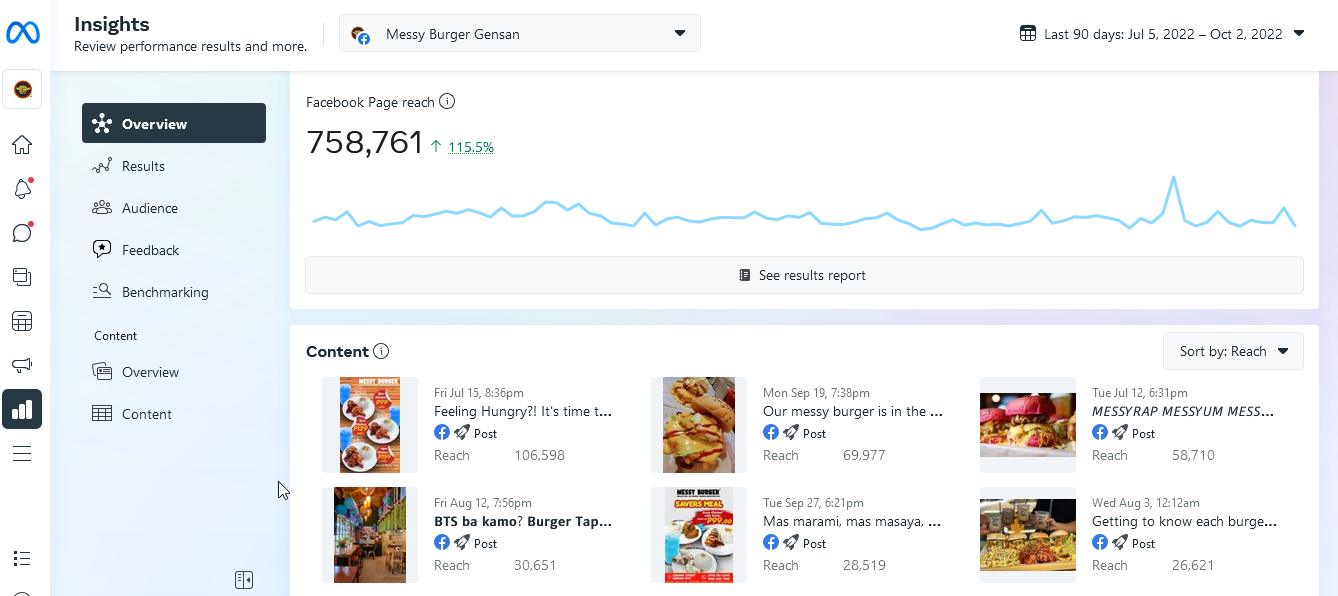1338x596 pixels.
Task: Open the Benchmarking menu item
Action: [x=165, y=292]
